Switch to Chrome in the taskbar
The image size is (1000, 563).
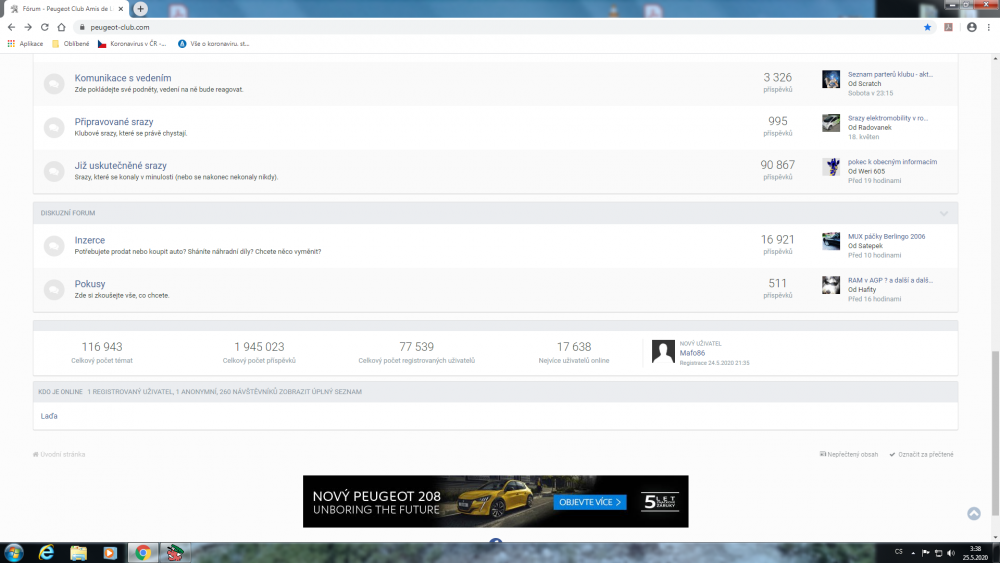tap(143, 553)
